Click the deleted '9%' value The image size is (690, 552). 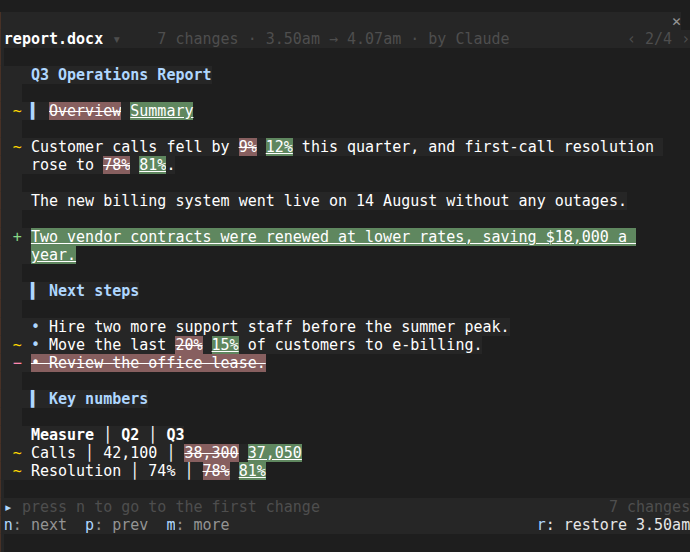[x=248, y=147]
